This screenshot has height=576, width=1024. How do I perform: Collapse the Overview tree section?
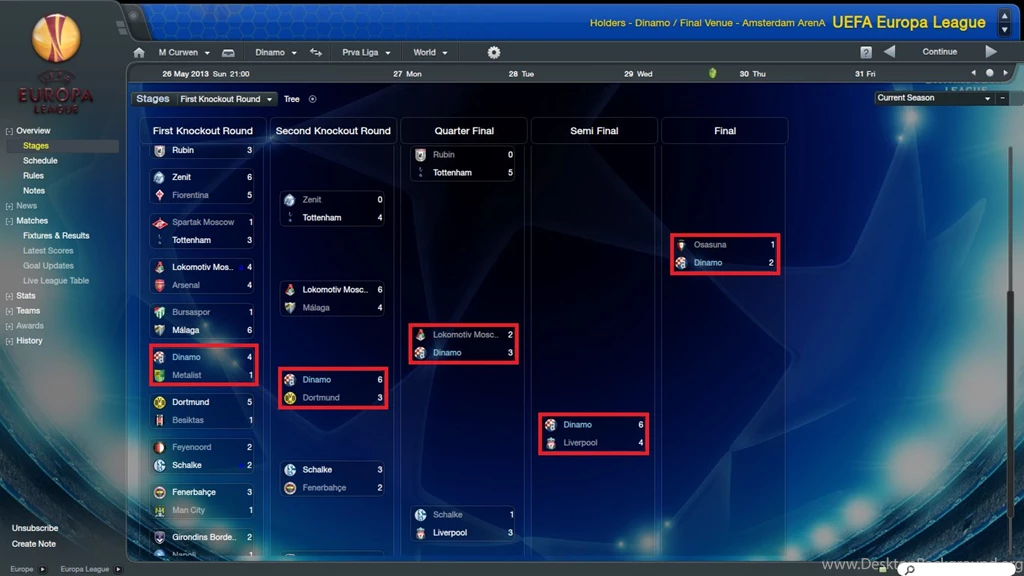coord(10,131)
